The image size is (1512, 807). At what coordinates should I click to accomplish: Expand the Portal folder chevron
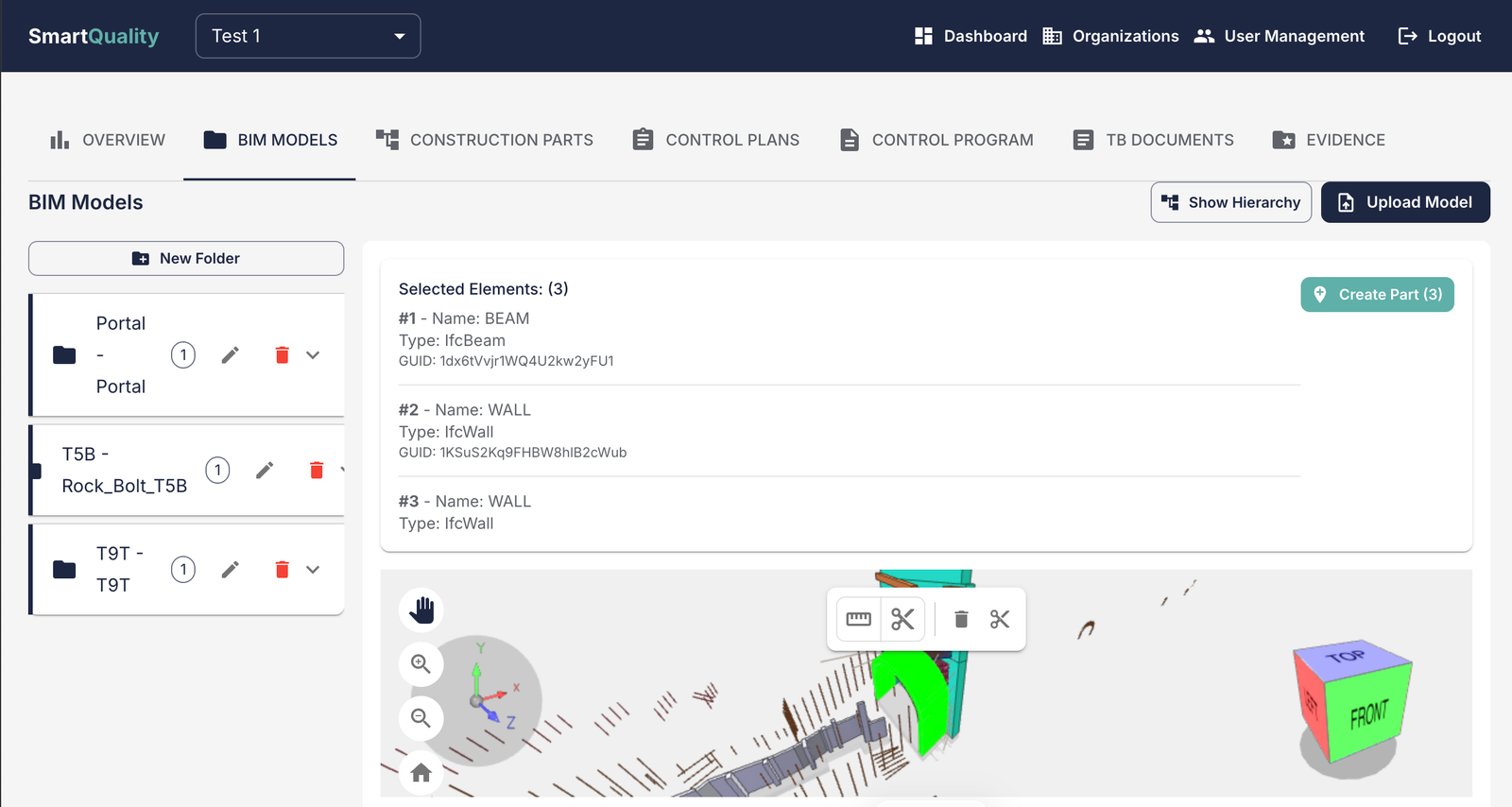313,355
